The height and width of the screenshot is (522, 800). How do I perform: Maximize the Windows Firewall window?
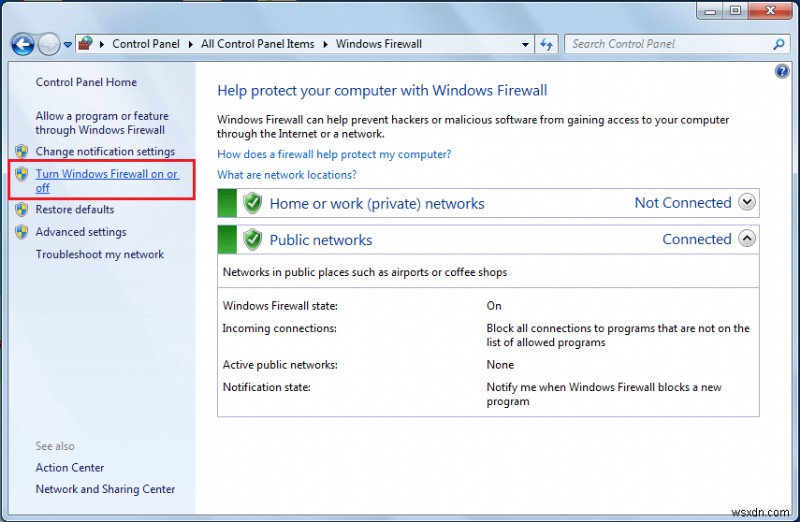pyautogui.click(x=735, y=10)
